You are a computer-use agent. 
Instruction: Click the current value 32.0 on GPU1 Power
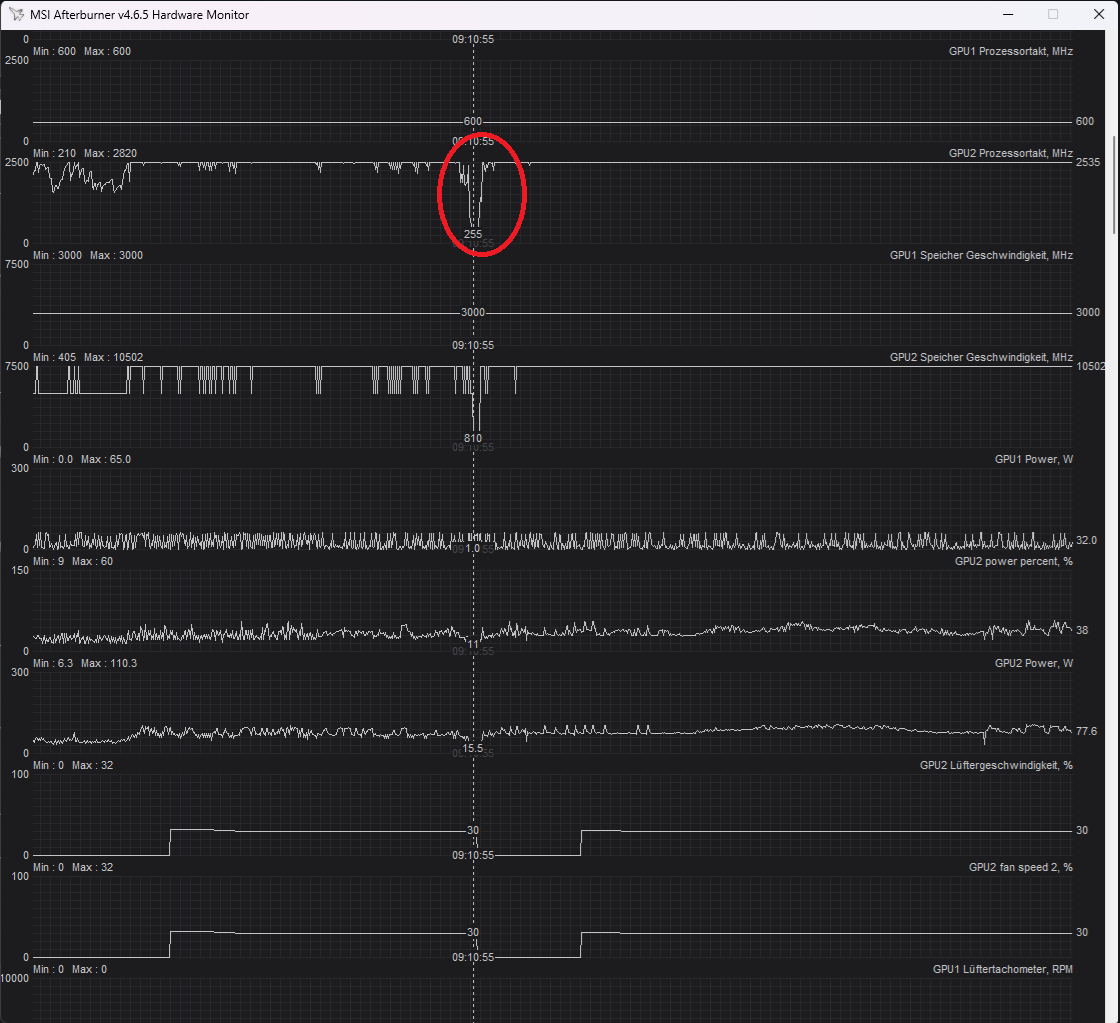tap(1086, 541)
